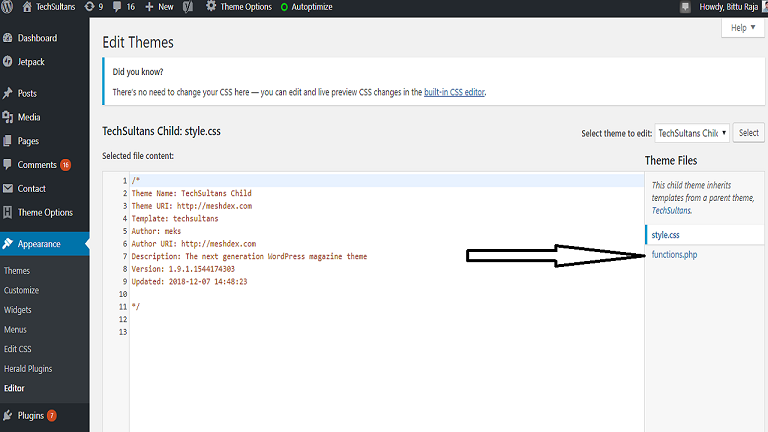Go to Edit CSS under Appearance

point(18,349)
